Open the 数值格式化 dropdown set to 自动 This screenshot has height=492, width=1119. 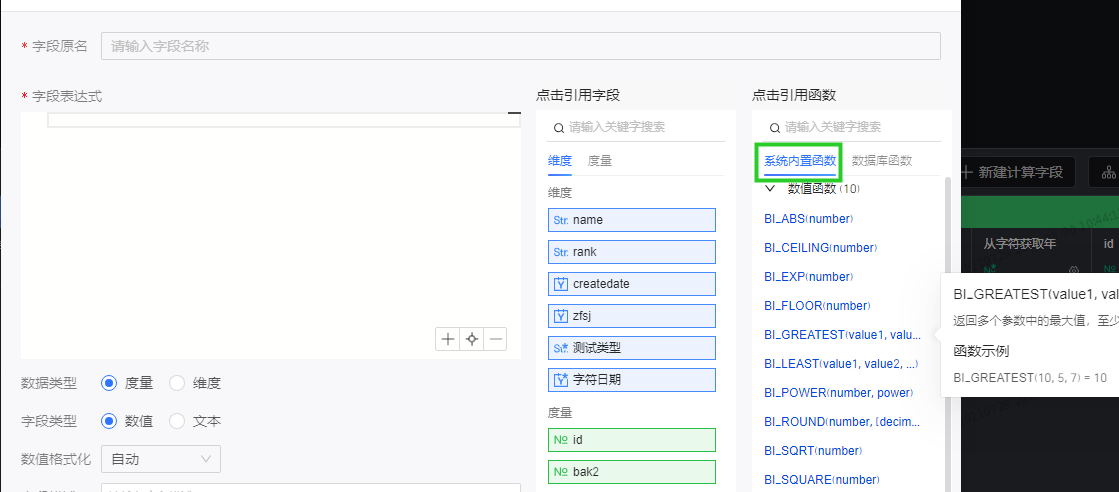point(161,459)
